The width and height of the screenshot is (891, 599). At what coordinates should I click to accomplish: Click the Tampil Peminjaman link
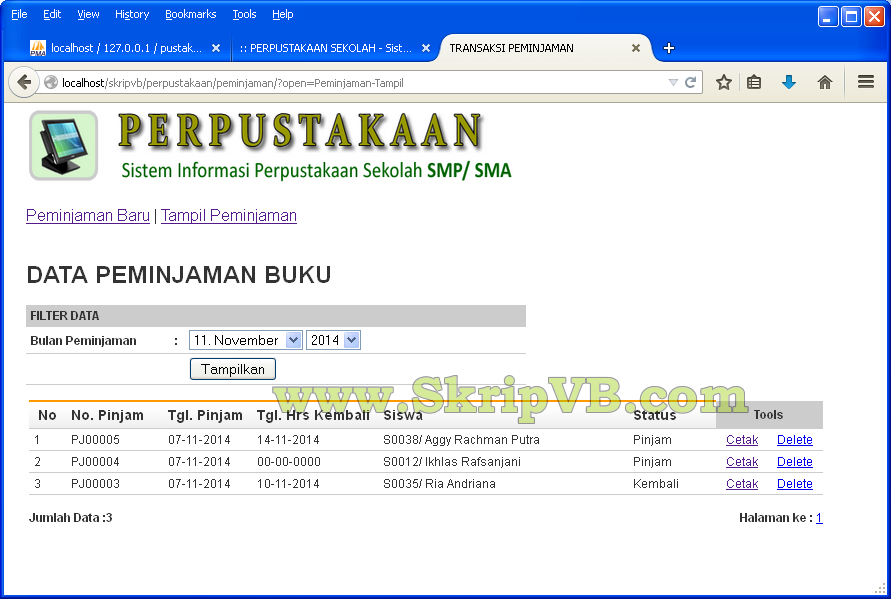tap(228, 216)
